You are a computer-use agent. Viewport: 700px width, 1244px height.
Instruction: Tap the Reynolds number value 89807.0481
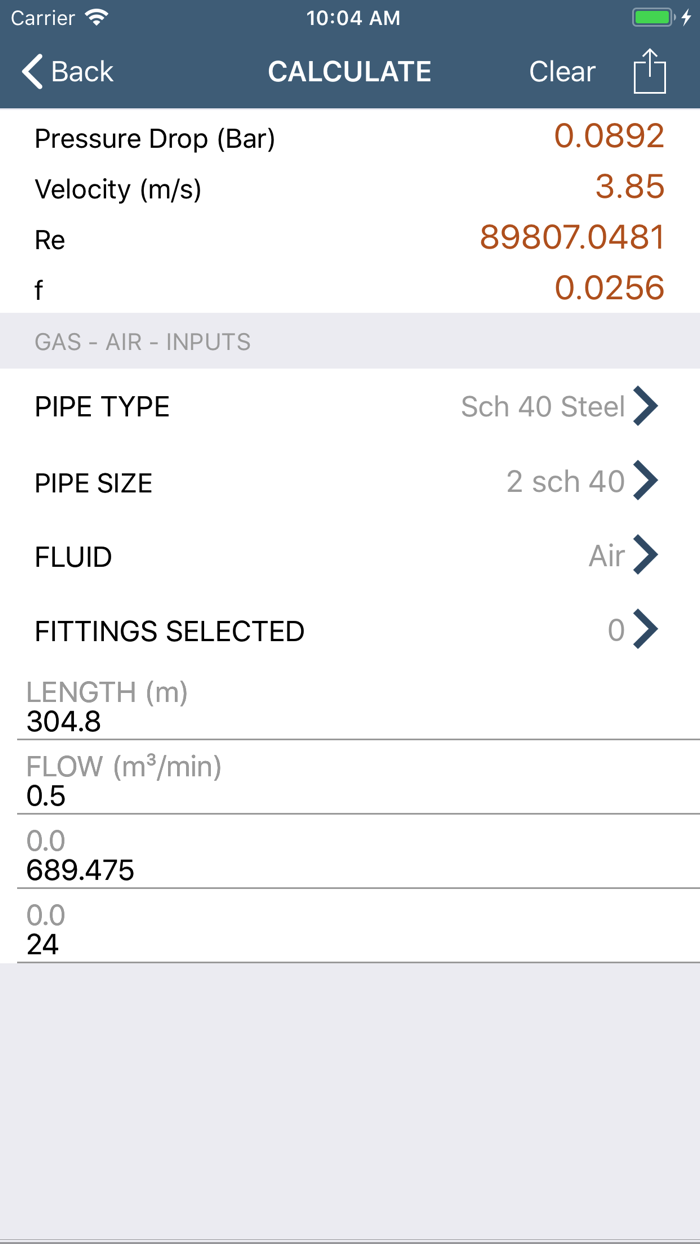point(572,238)
